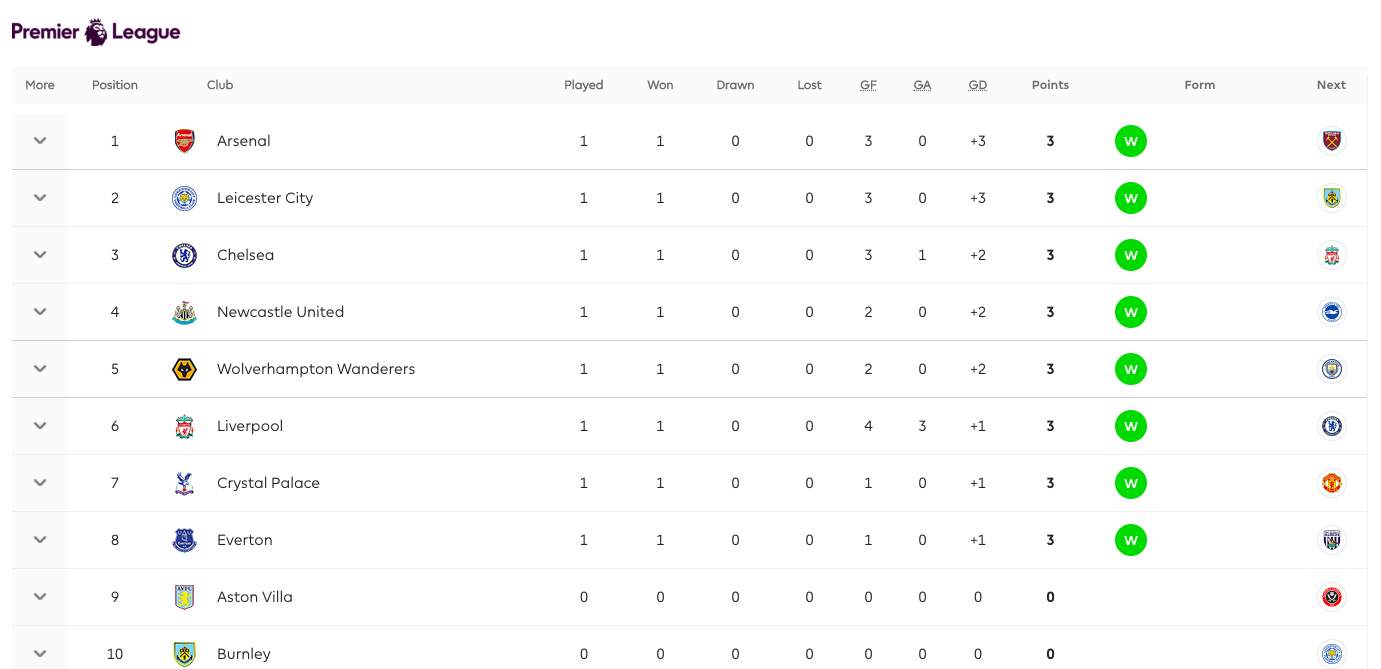Click Newcastle United's next opponent Brighton badge
1381x669 pixels.
click(x=1331, y=312)
